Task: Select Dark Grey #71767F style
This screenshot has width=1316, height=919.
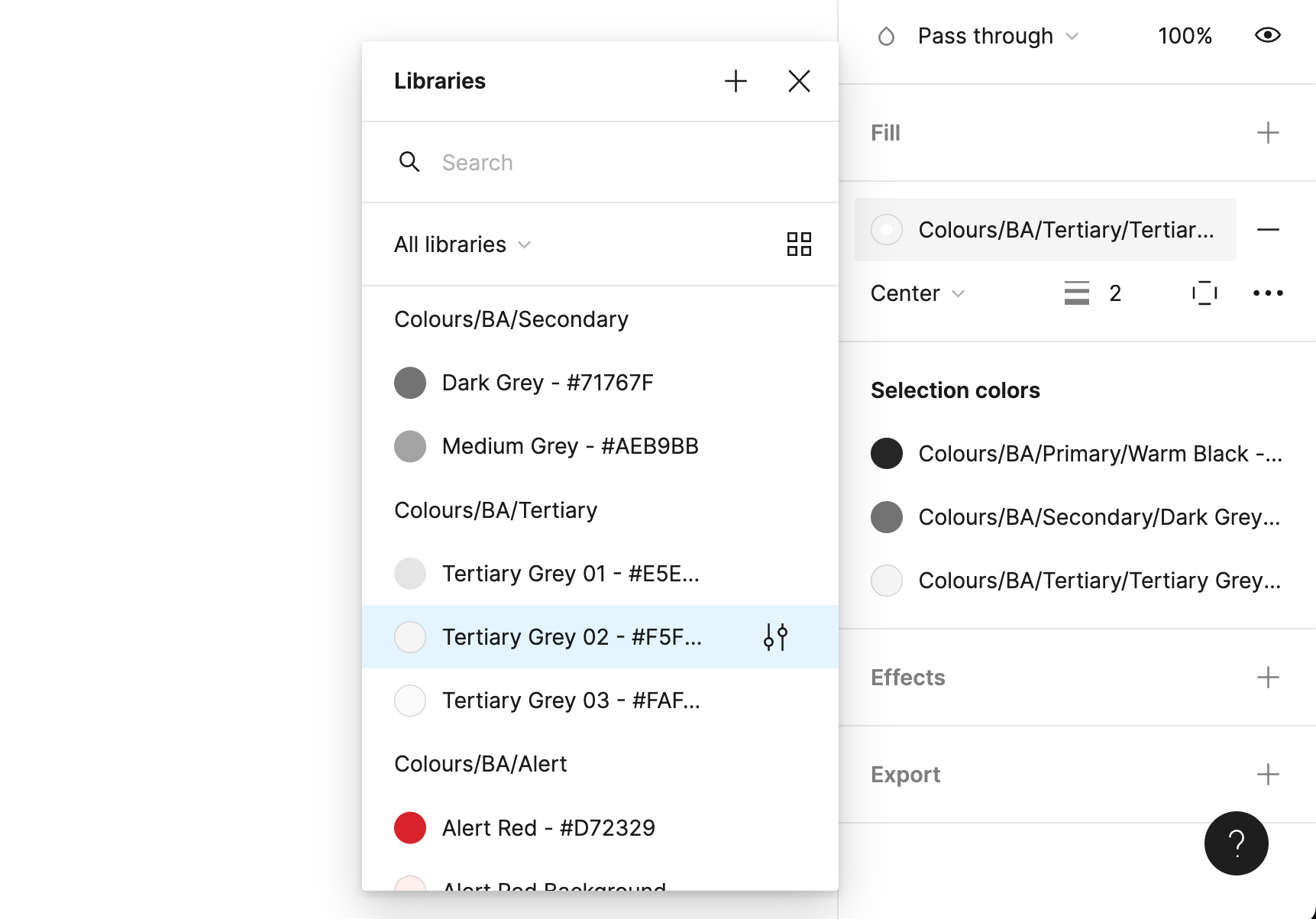Action: (x=547, y=383)
